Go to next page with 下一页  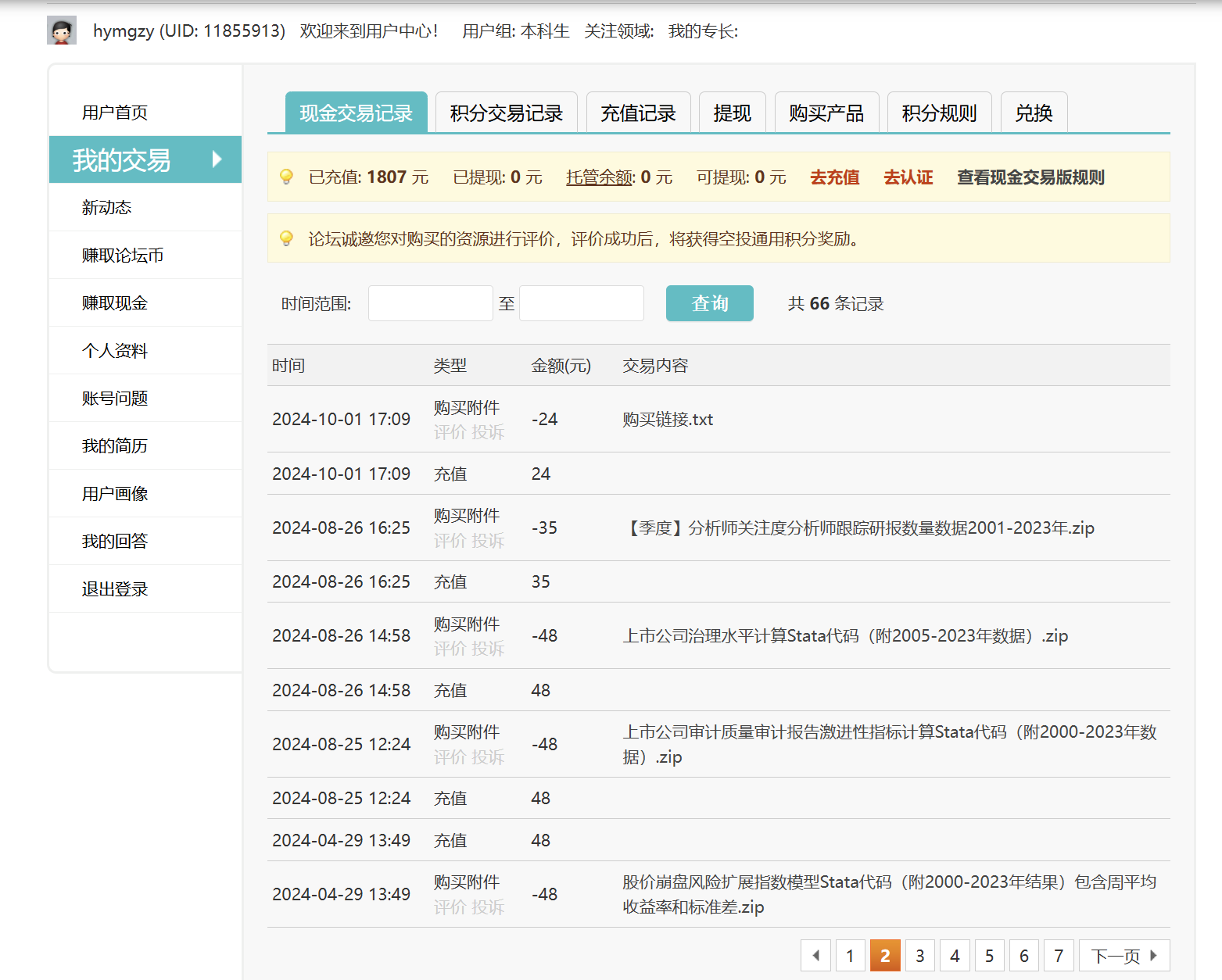(x=1123, y=955)
